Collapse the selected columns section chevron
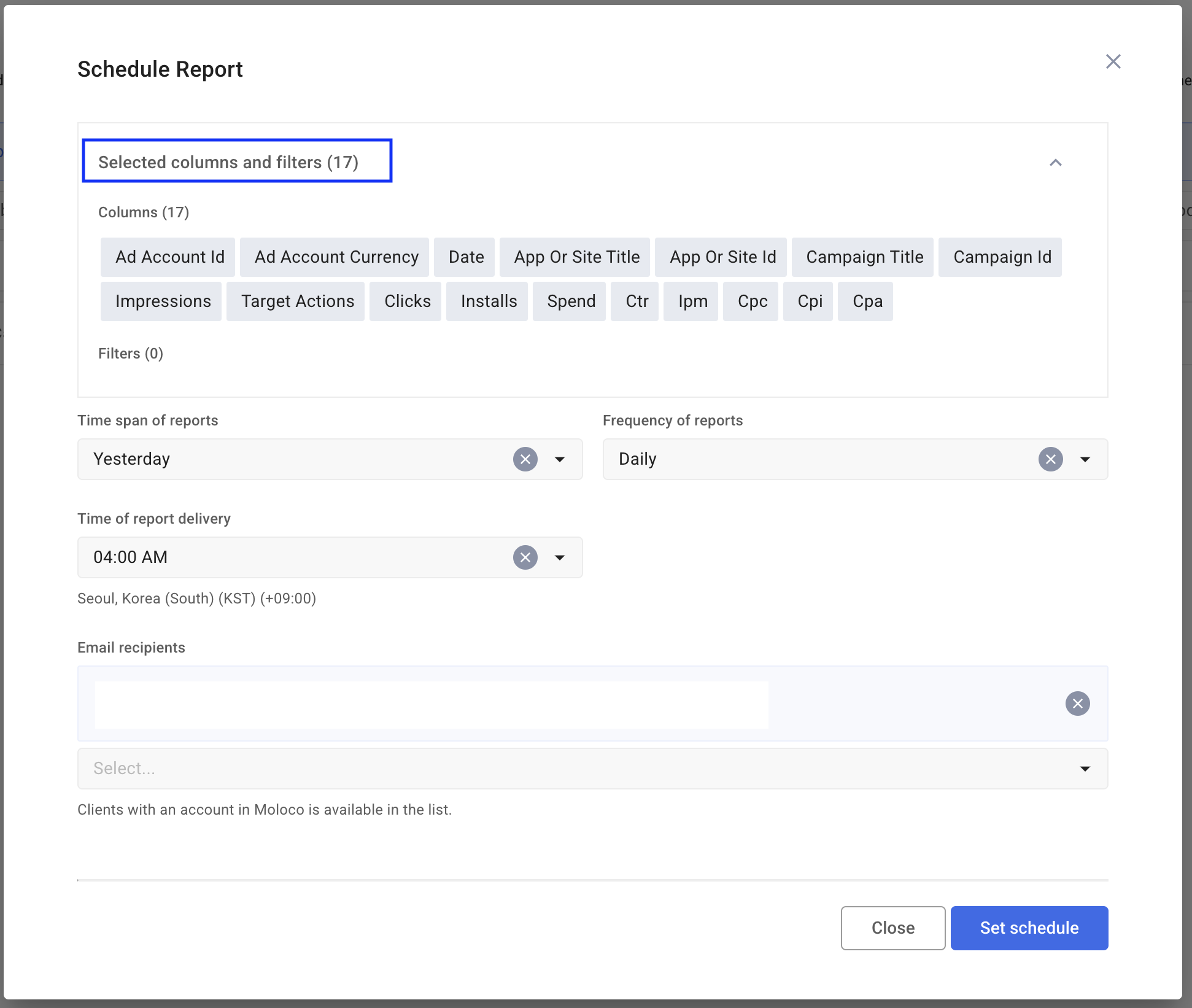 (x=1055, y=163)
